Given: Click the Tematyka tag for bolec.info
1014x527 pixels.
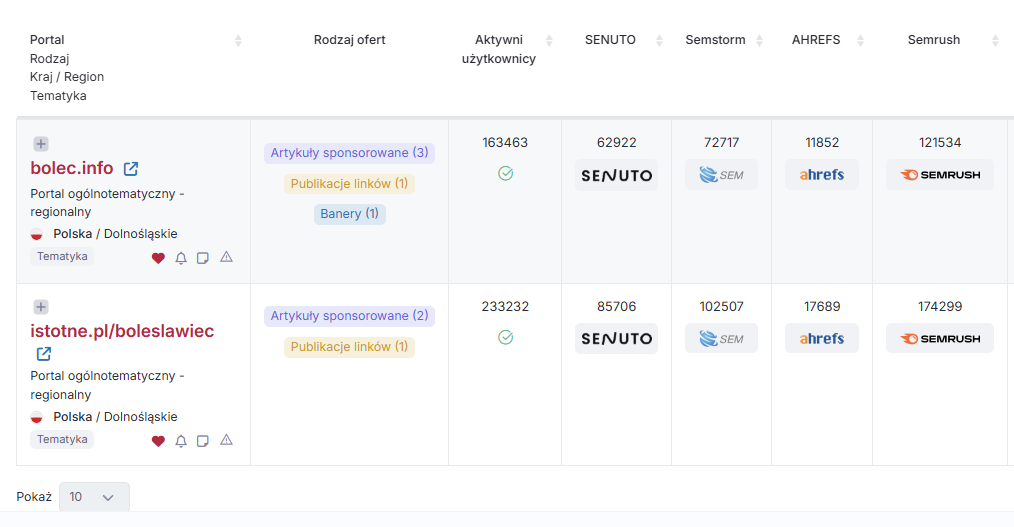Looking at the screenshot, I should (62, 257).
